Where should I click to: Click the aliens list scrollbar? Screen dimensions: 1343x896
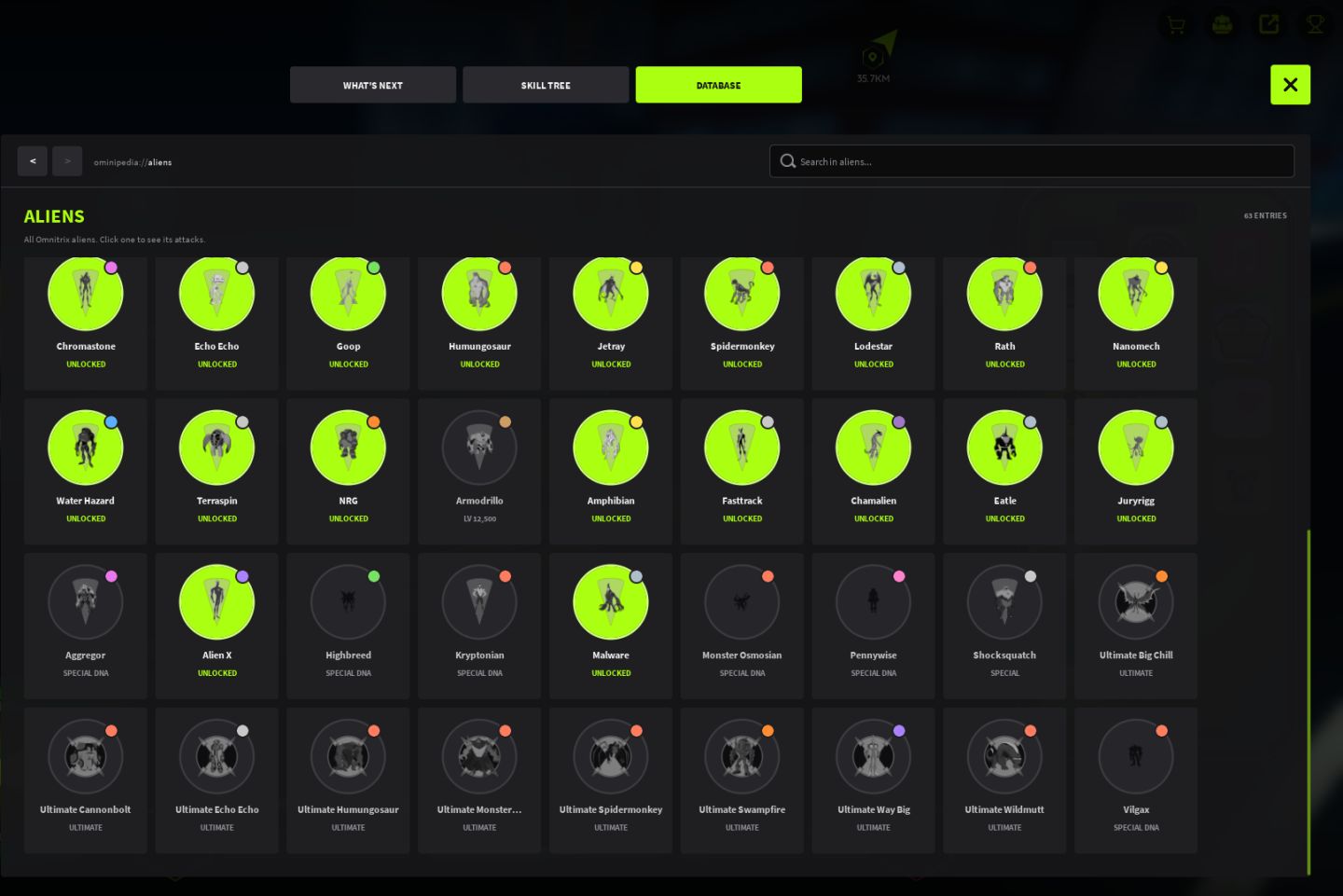(x=1308, y=702)
